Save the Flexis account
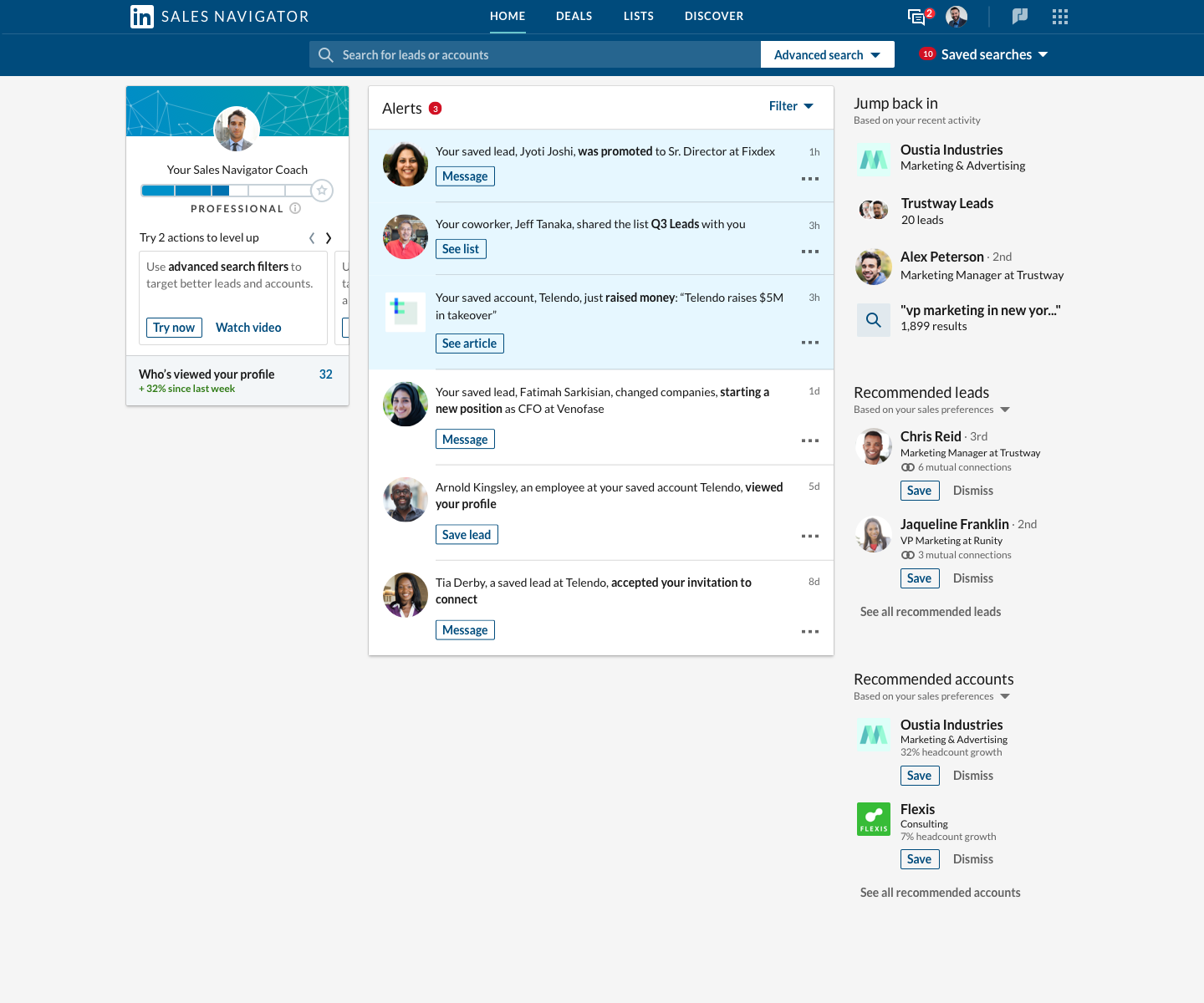 click(920, 859)
